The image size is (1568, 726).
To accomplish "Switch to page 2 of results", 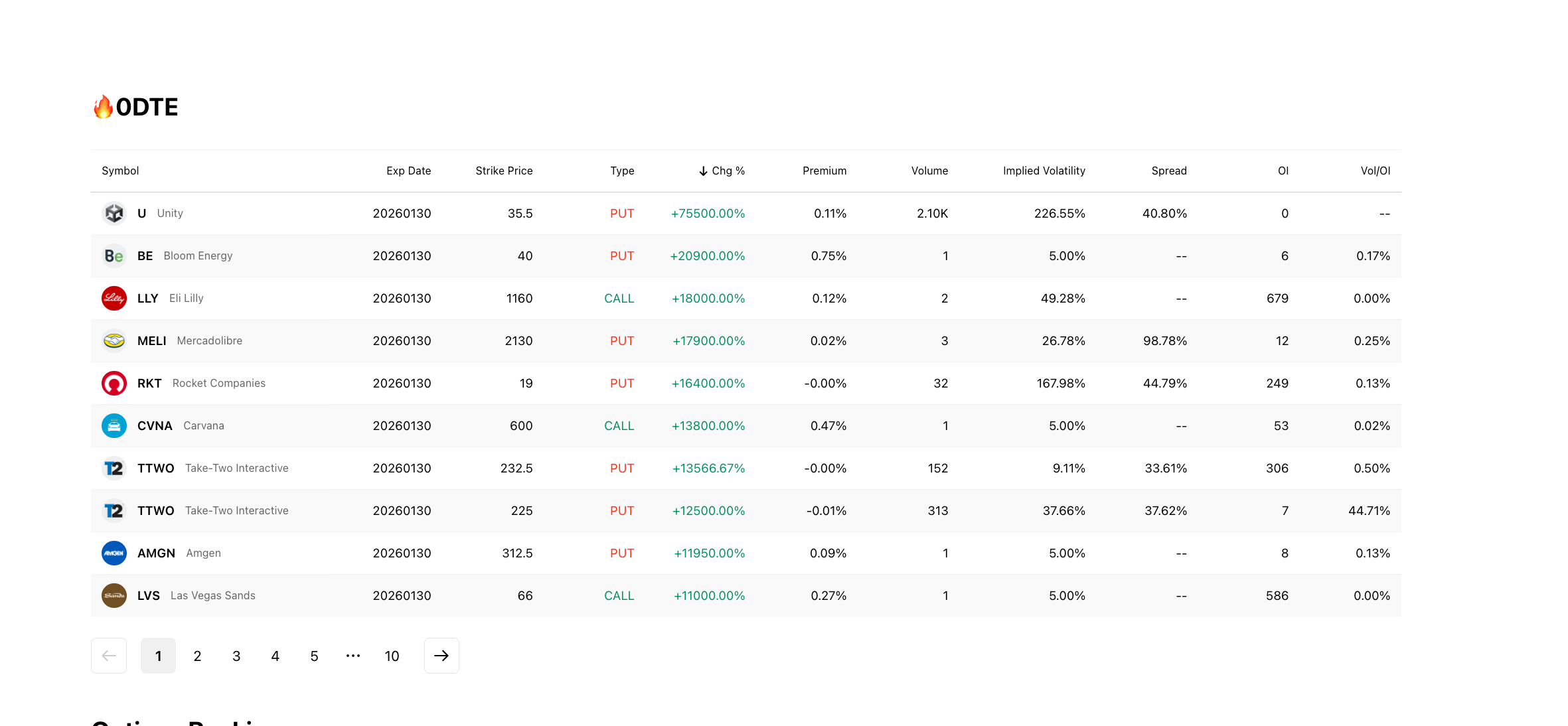I will click(197, 656).
